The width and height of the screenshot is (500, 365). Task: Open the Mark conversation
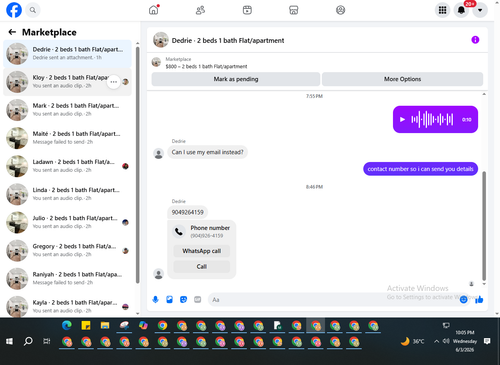click(67, 110)
